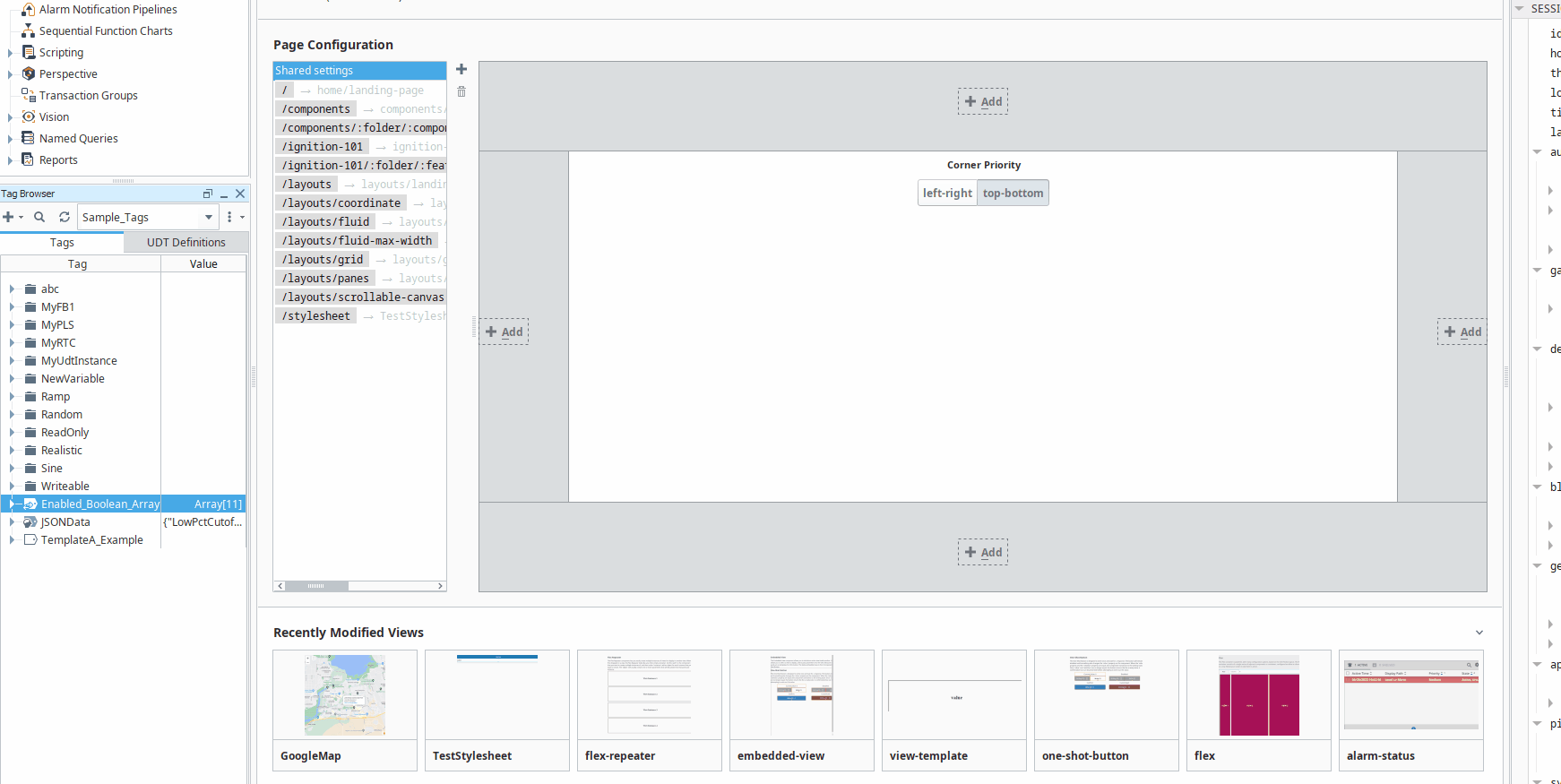Open the flex-repeater view thumbnail

[x=650, y=711]
